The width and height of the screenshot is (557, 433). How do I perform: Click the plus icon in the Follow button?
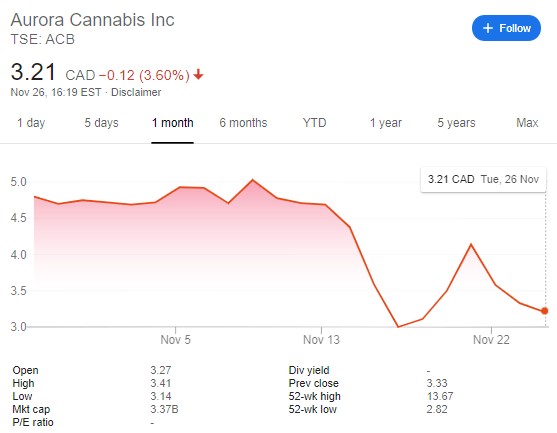(x=488, y=28)
